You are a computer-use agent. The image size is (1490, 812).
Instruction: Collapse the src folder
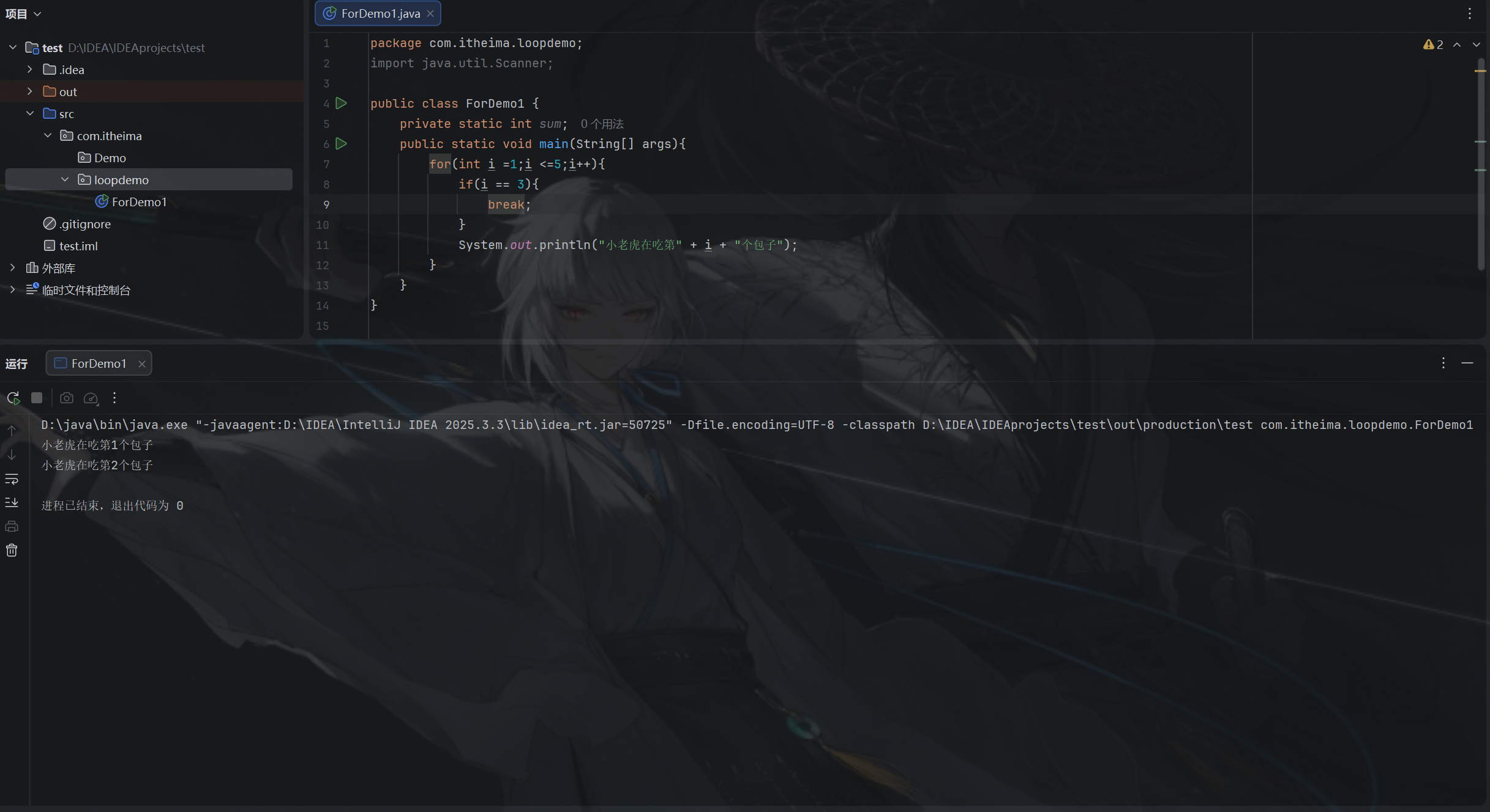(x=29, y=113)
